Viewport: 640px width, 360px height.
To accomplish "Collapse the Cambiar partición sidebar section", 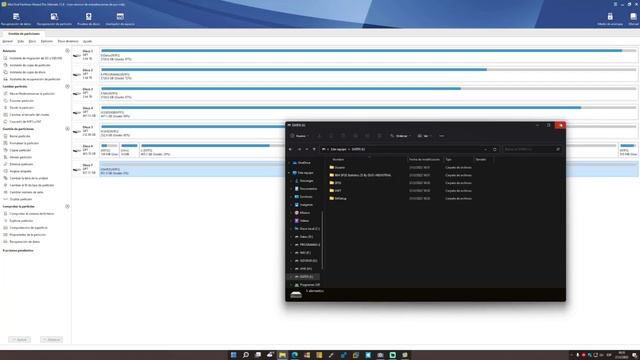I will coord(67,86).
